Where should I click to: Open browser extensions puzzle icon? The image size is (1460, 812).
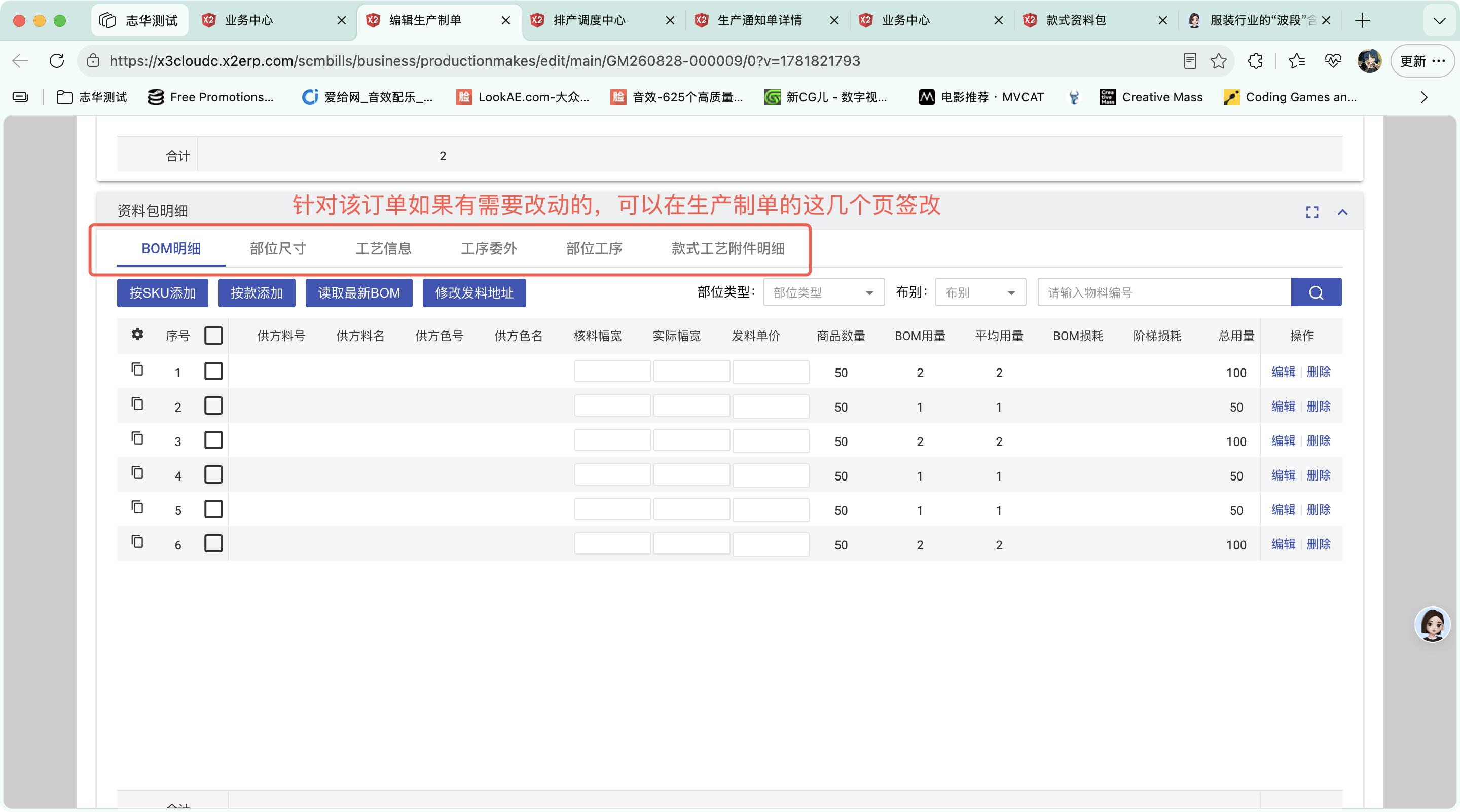click(x=1255, y=61)
